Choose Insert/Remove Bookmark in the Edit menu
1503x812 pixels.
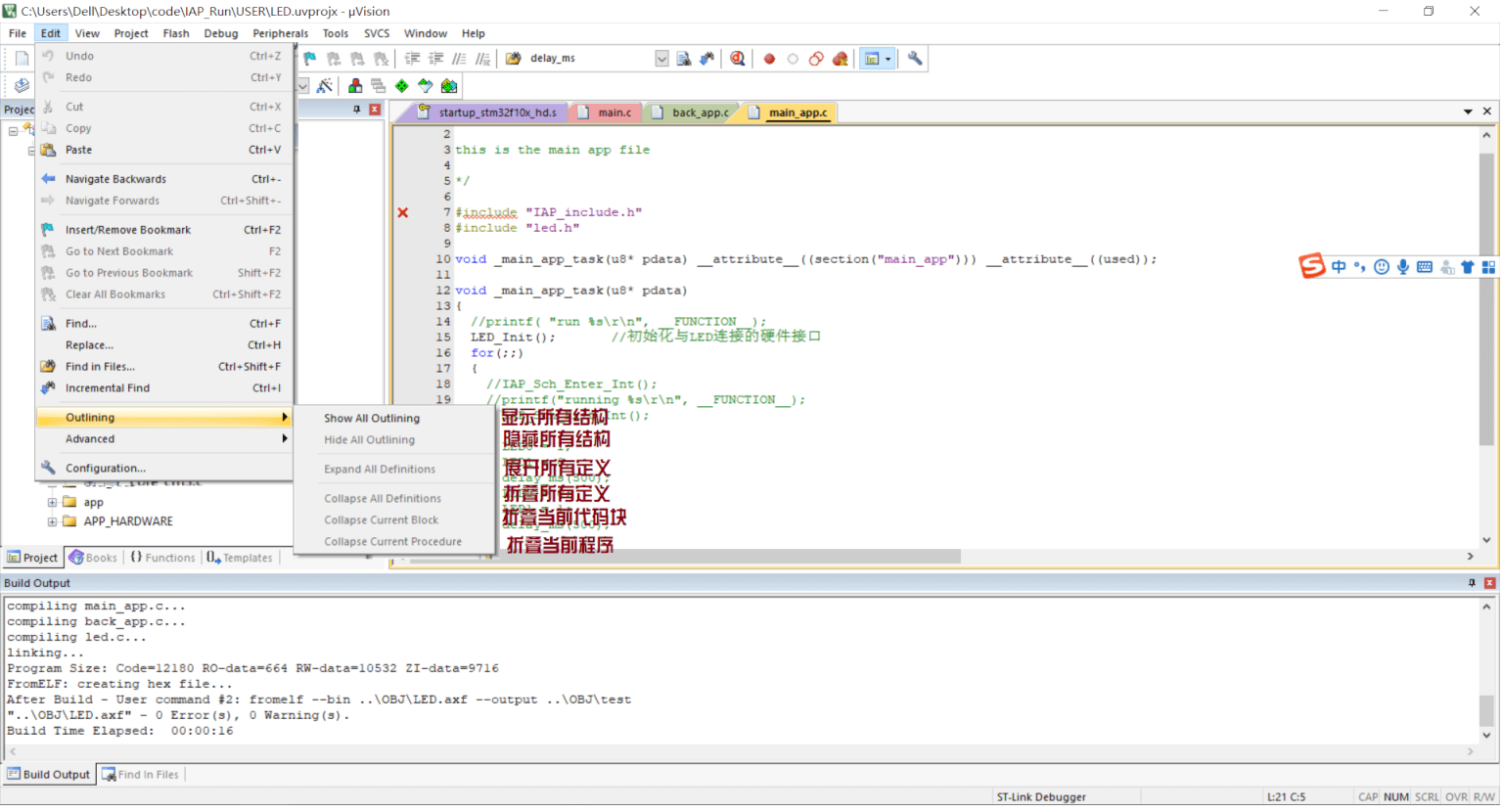[164, 231]
